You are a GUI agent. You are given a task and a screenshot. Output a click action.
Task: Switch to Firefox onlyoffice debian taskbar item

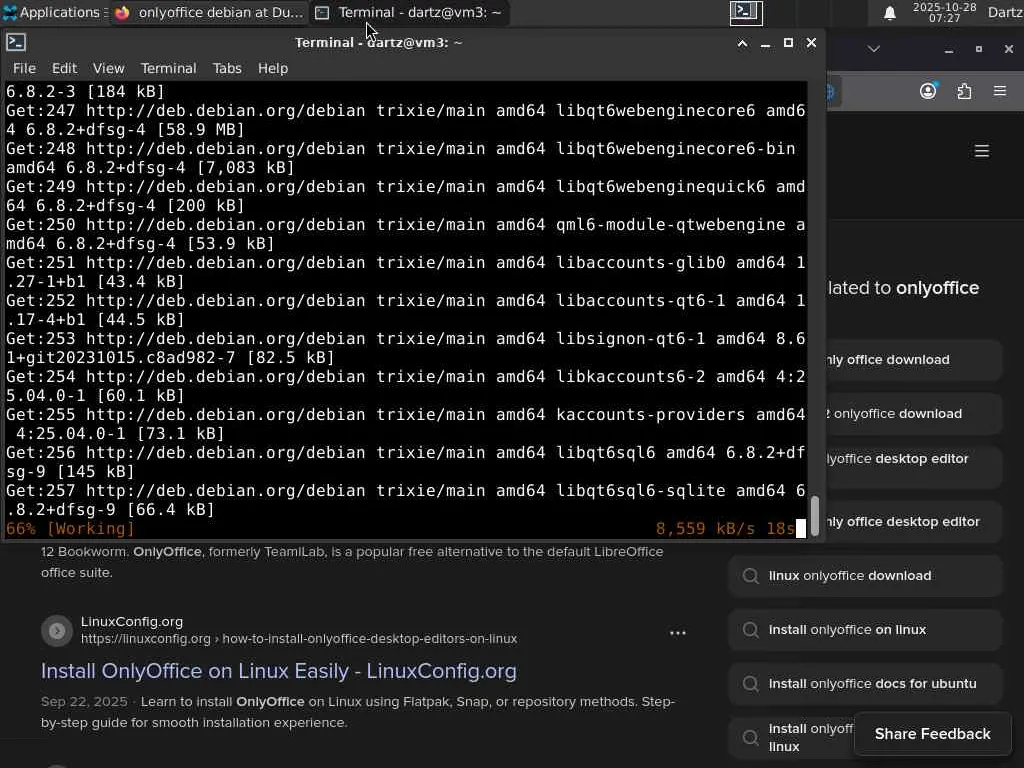209,12
